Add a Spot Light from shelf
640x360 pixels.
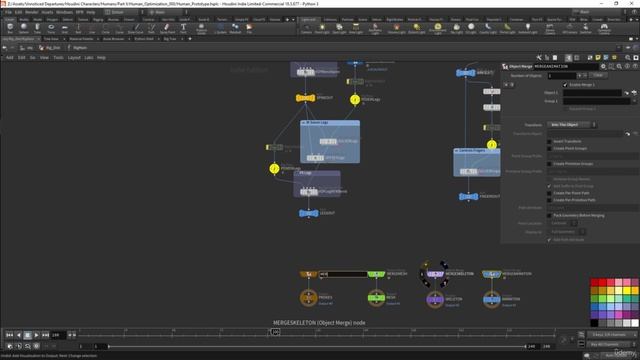click(x=339, y=28)
